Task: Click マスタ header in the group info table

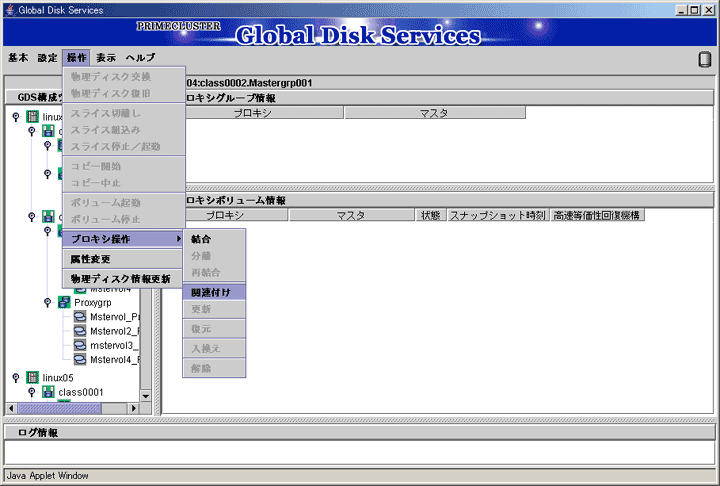Action: (x=434, y=113)
